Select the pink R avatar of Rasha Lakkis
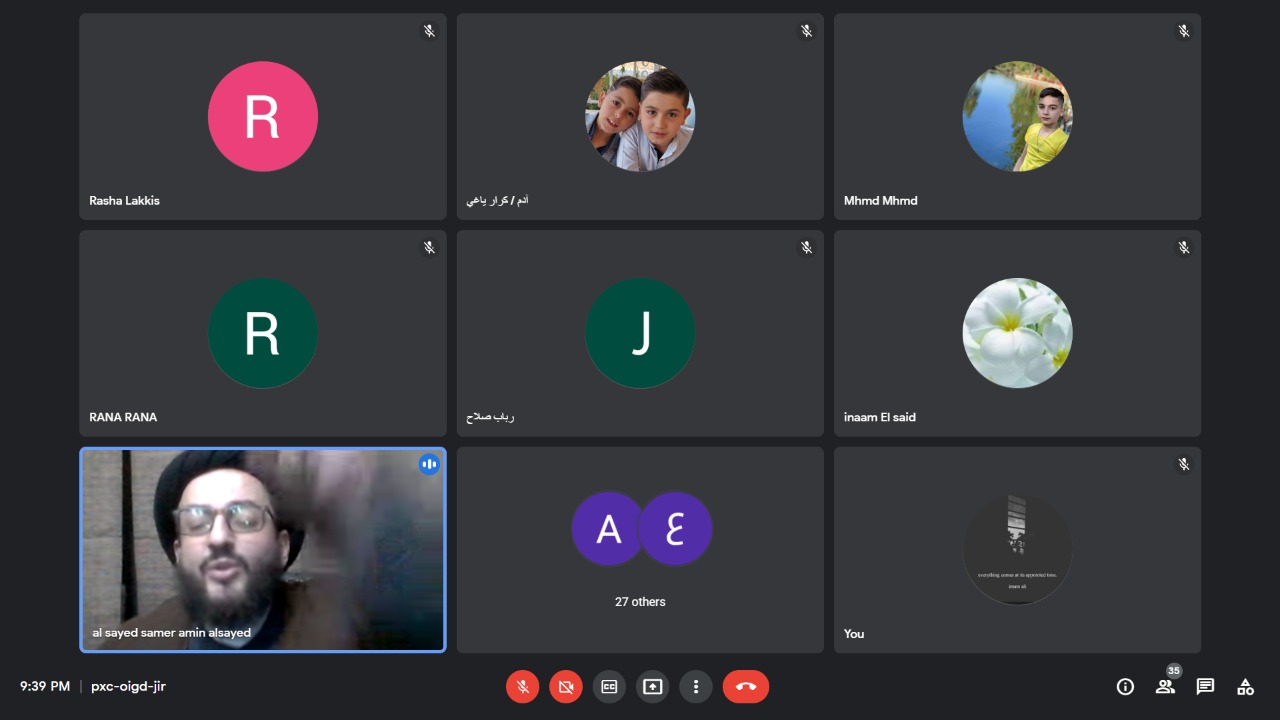Image resolution: width=1280 pixels, height=720 pixels. [x=262, y=117]
